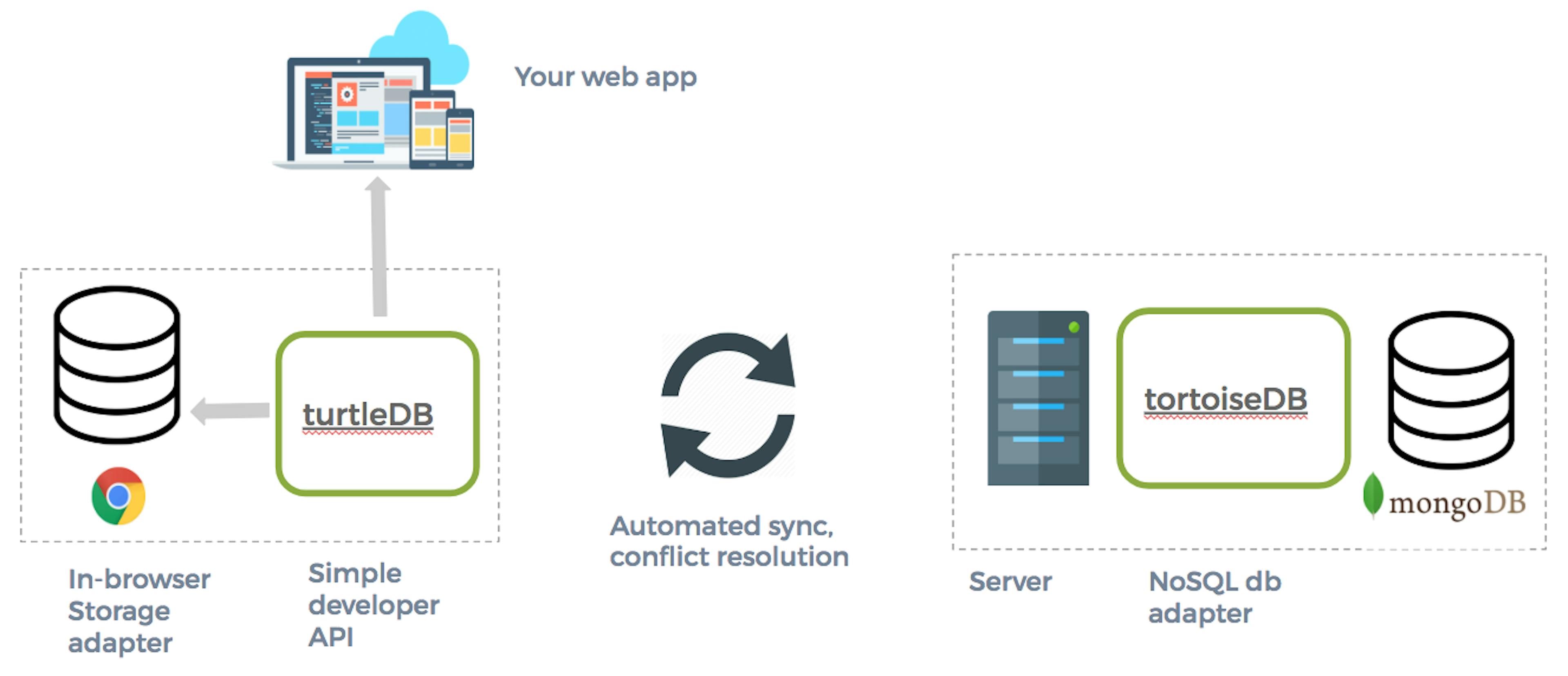This screenshot has height=676, width=1568.
Task: Click the left-pointing gray arrow
Action: pyautogui.click(x=230, y=411)
